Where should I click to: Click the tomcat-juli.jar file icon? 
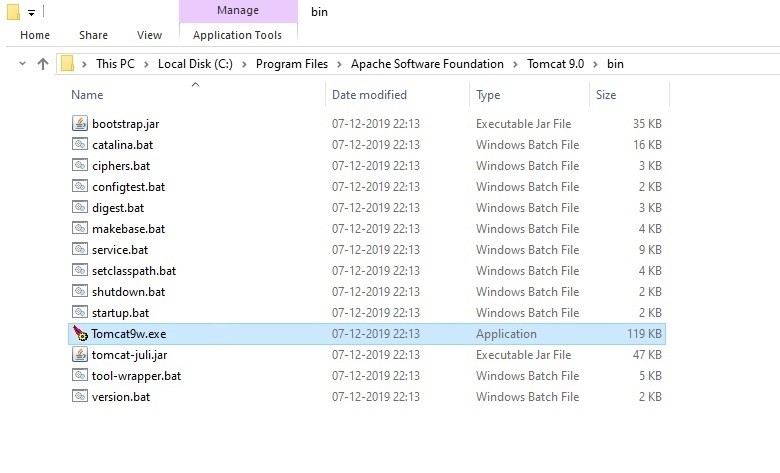(80, 354)
